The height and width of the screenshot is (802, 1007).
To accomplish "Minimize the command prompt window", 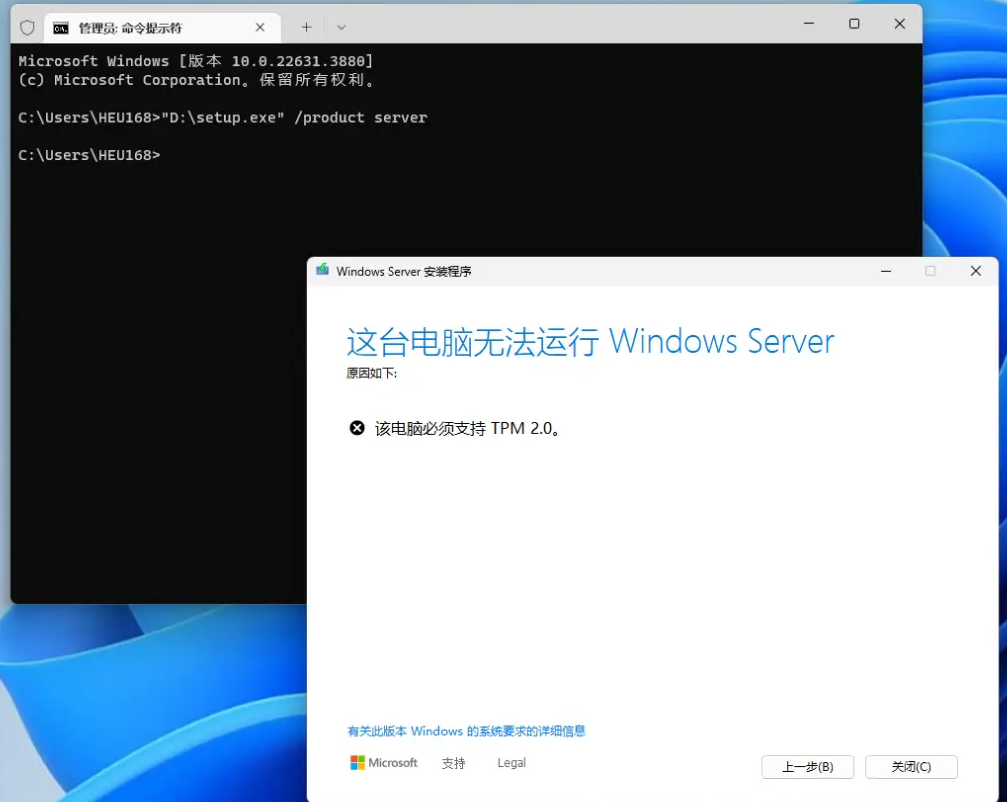I will 809,24.
